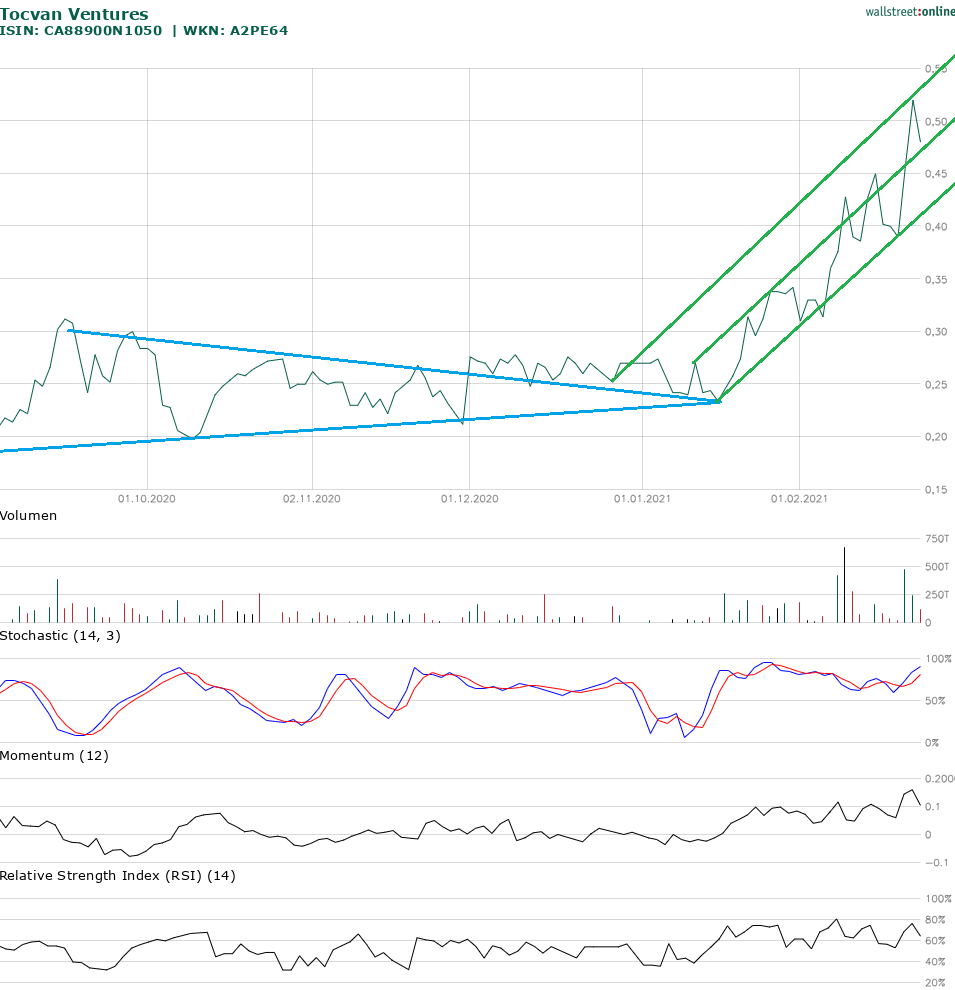Click the 01.02.2021 date axis label
The image size is (955, 990).
pyautogui.click(x=799, y=499)
